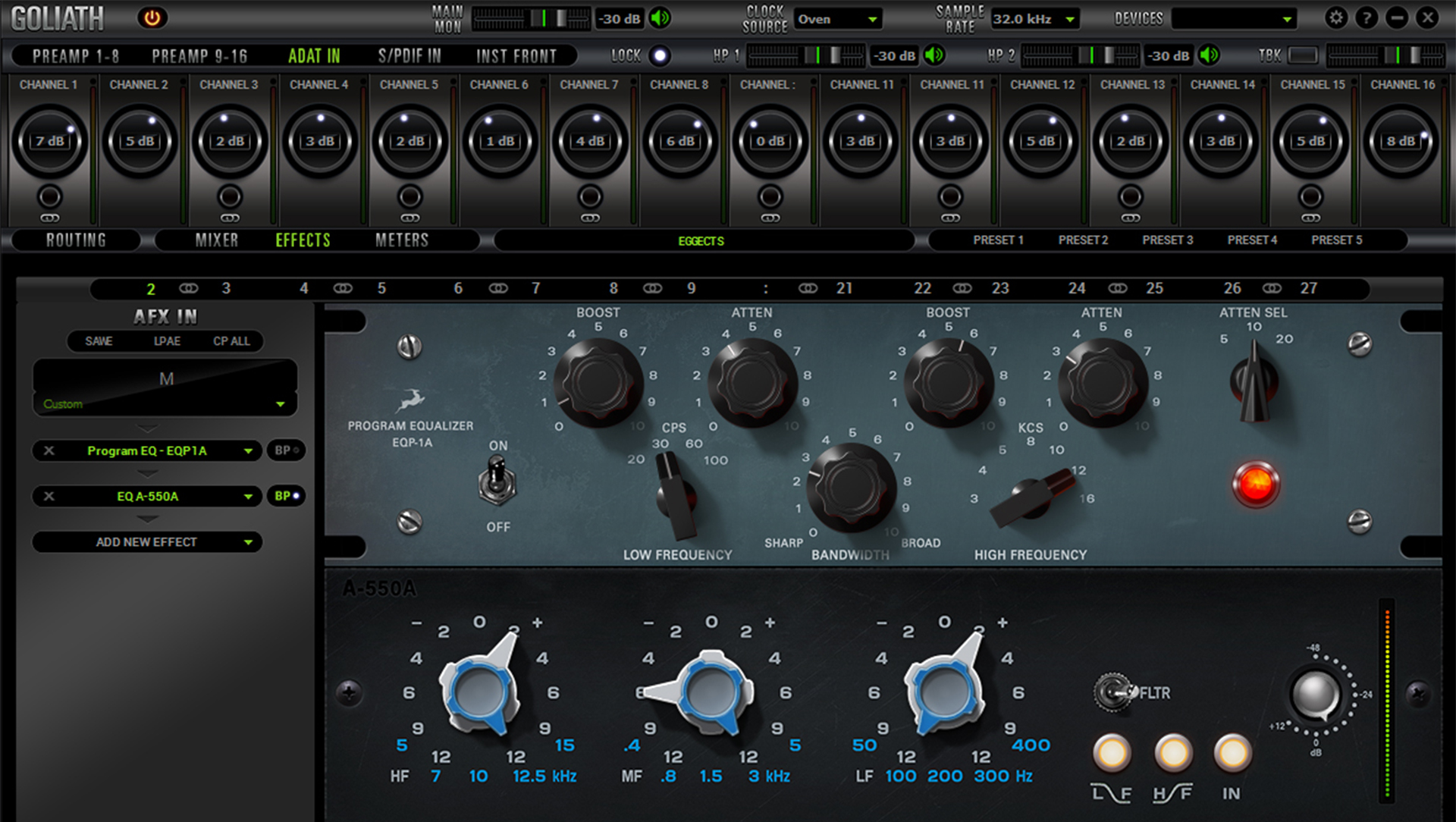
Task: Open the settings gear icon
Action: point(1336,17)
